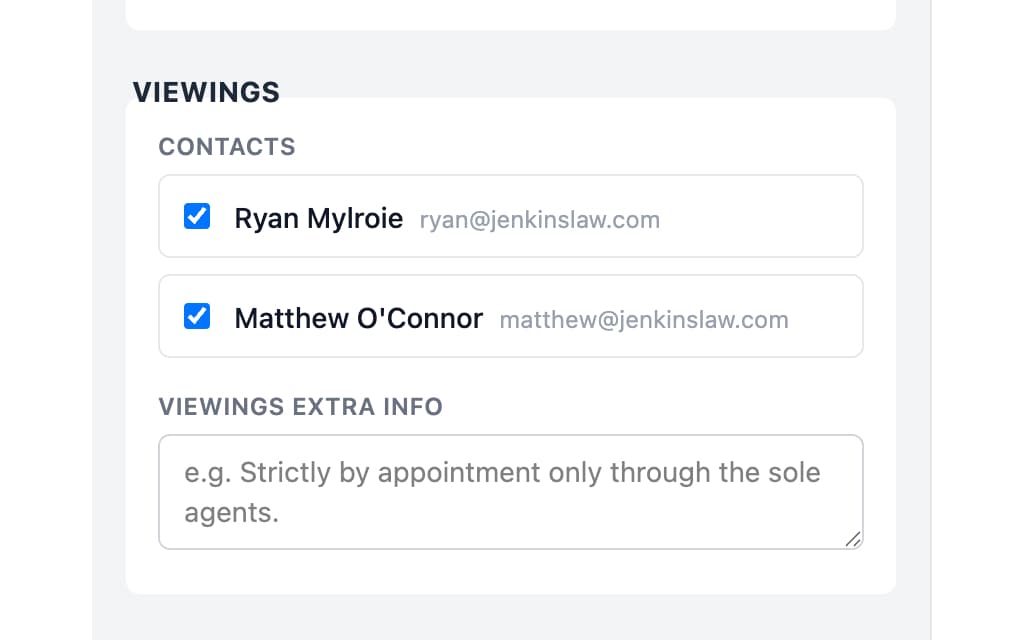This screenshot has height=640, width=1024.
Task: Click the gray page background below the Viewings card
Action: [510, 618]
